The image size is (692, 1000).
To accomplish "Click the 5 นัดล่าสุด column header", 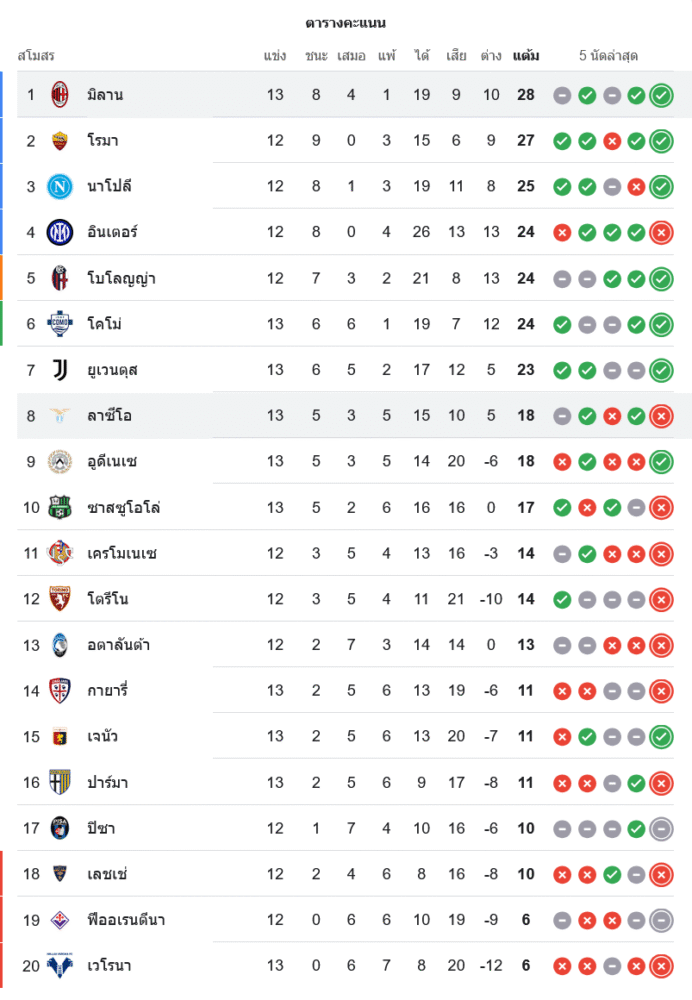I will point(609,56).
